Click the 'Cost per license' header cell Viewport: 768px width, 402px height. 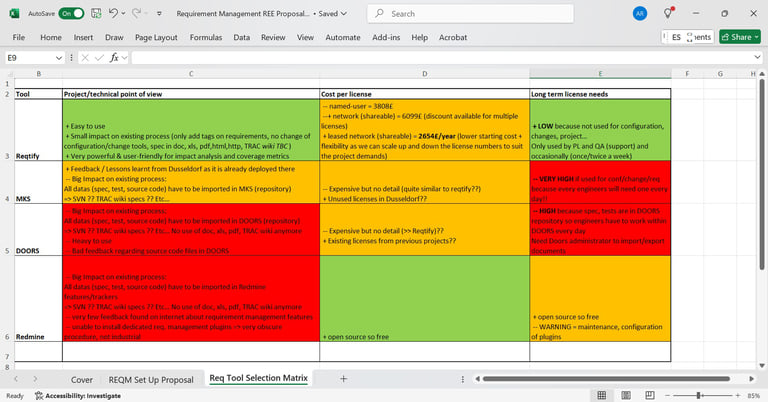(x=425, y=94)
